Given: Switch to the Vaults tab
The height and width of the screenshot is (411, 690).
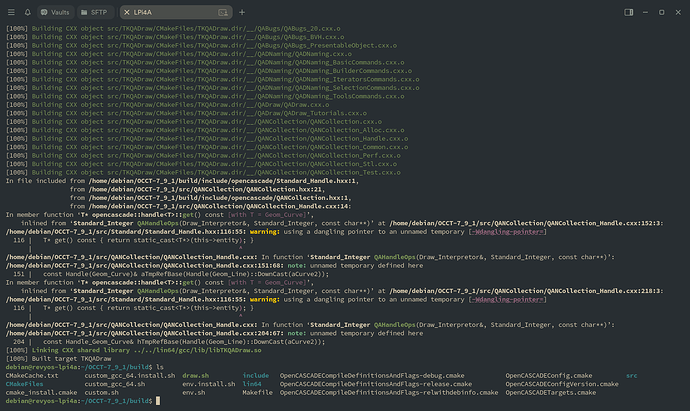Looking at the screenshot, I should pyautogui.click(x=56, y=12).
